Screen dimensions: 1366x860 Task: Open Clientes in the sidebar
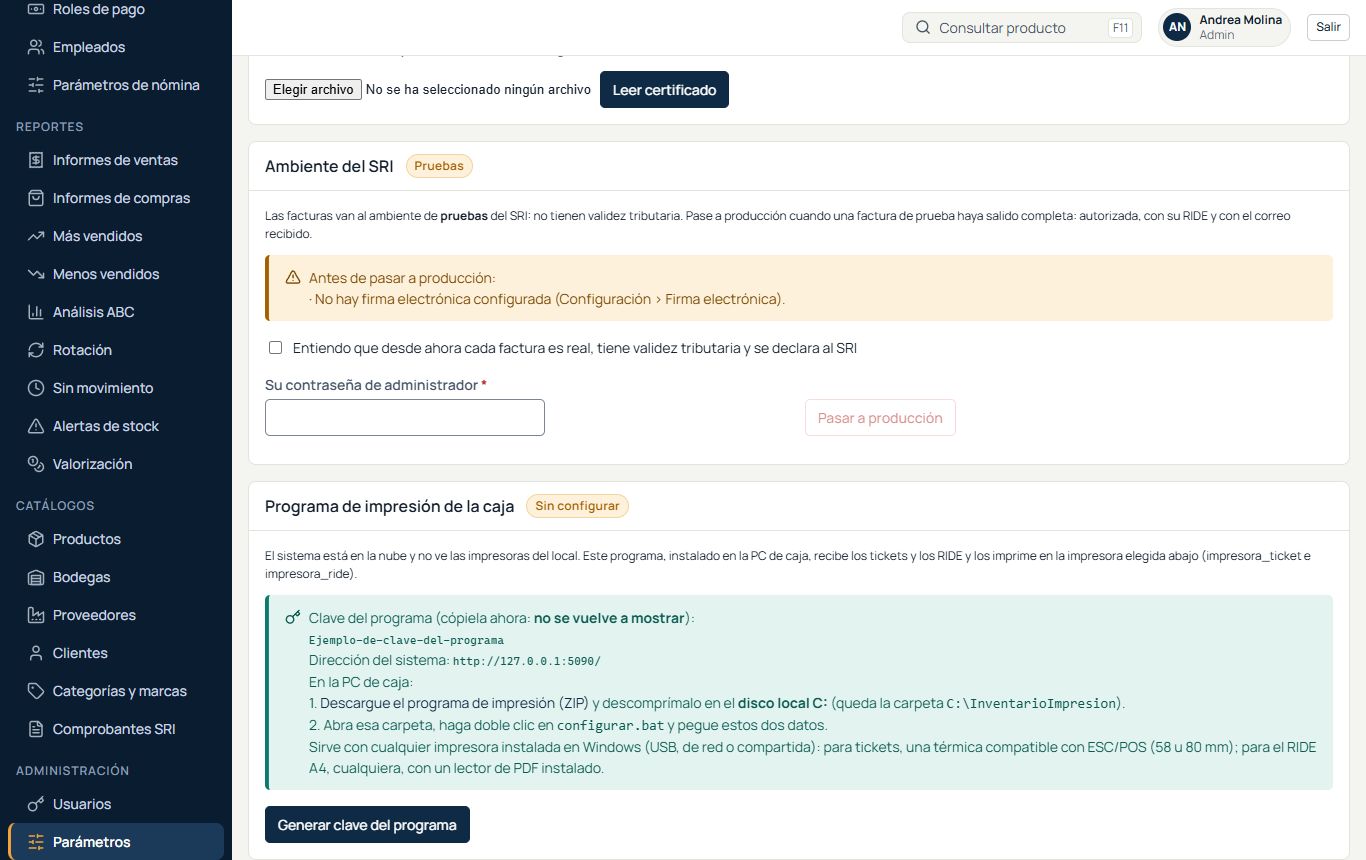[x=116, y=653]
